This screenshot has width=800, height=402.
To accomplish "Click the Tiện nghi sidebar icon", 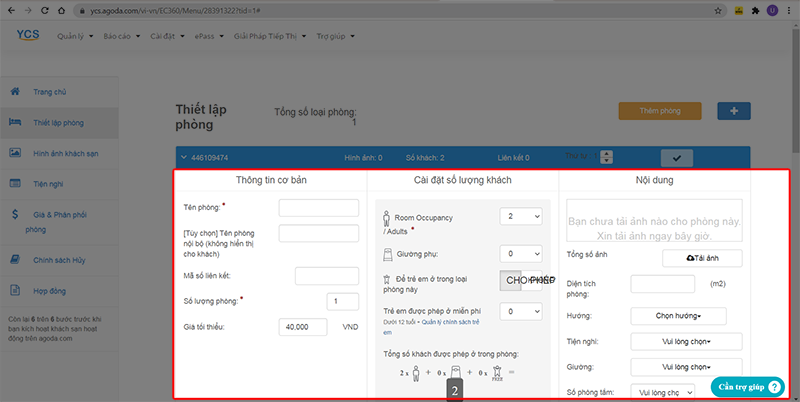I will click(15, 184).
